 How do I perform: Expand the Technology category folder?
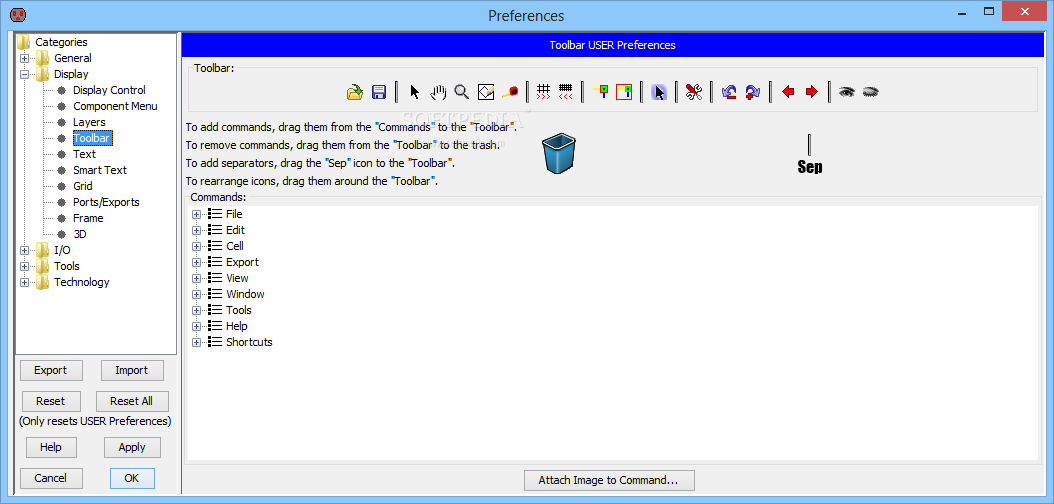coord(24,282)
